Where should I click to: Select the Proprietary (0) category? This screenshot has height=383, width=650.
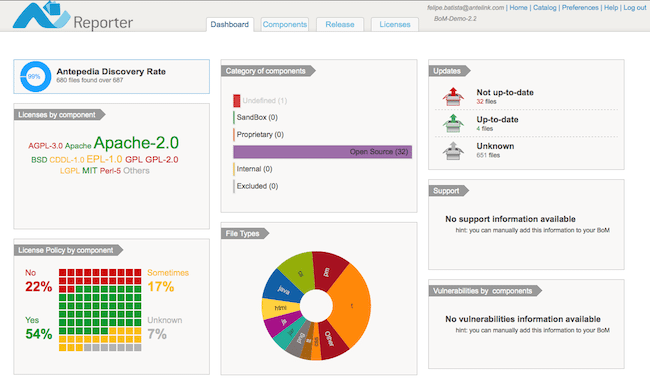coord(259,135)
